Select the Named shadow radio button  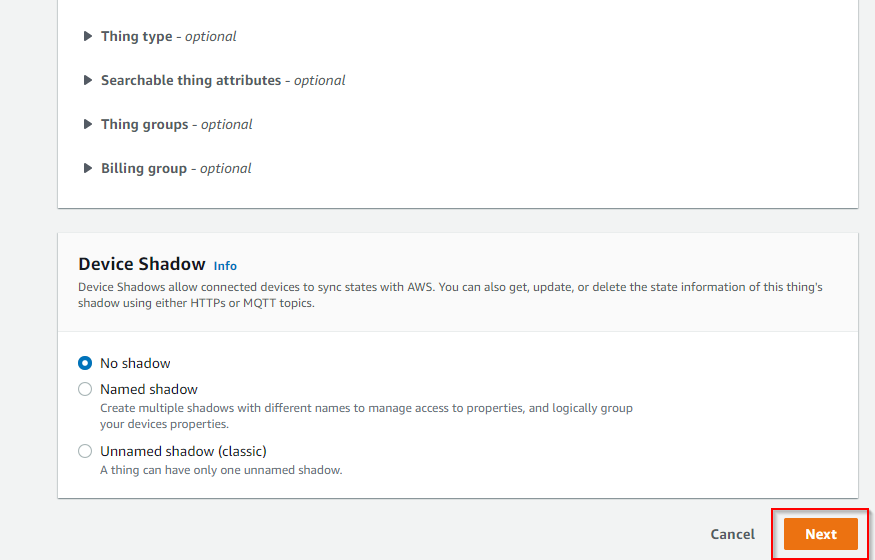tap(85, 389)
